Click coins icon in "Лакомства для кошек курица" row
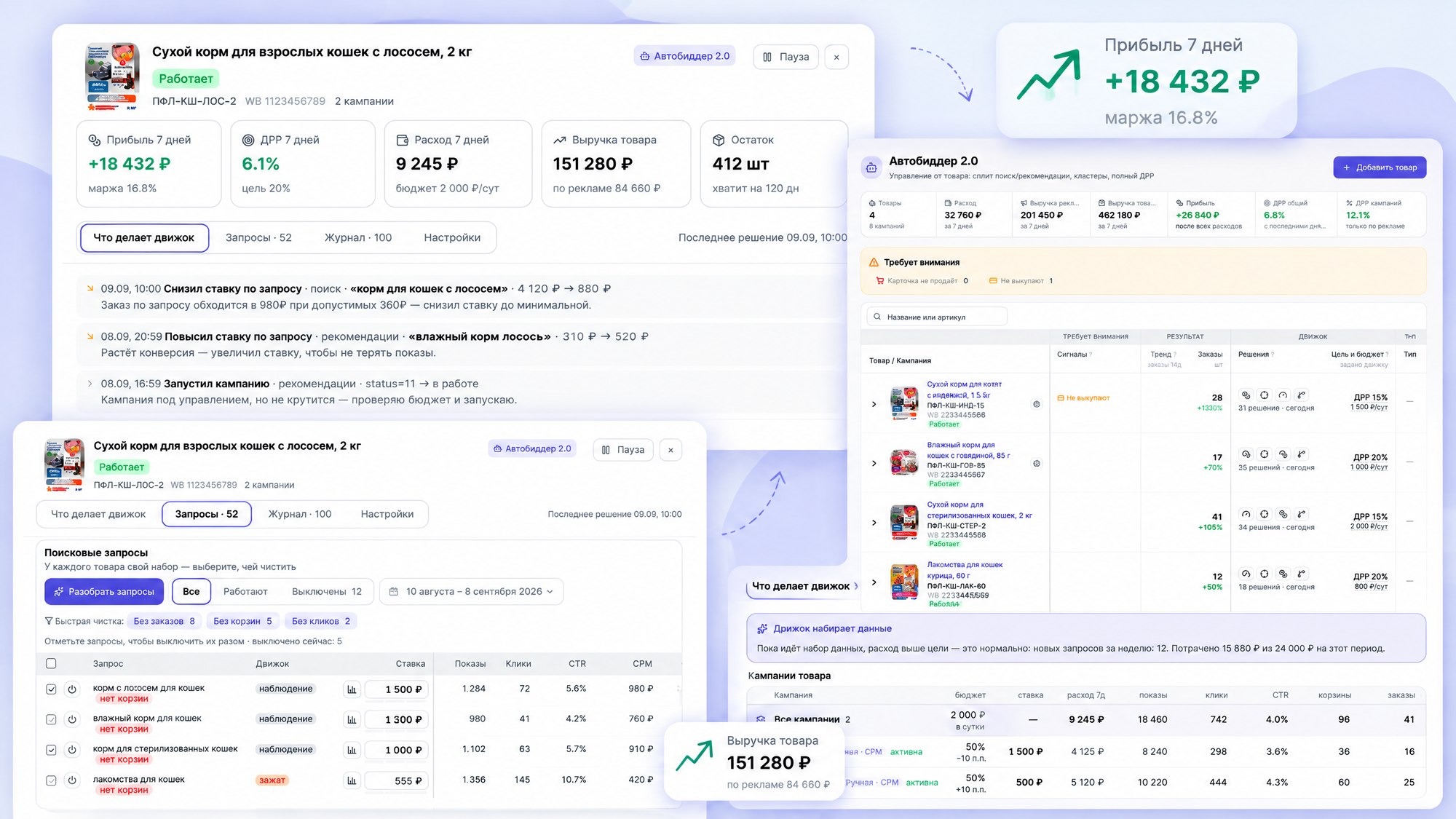 point(1283,574)
